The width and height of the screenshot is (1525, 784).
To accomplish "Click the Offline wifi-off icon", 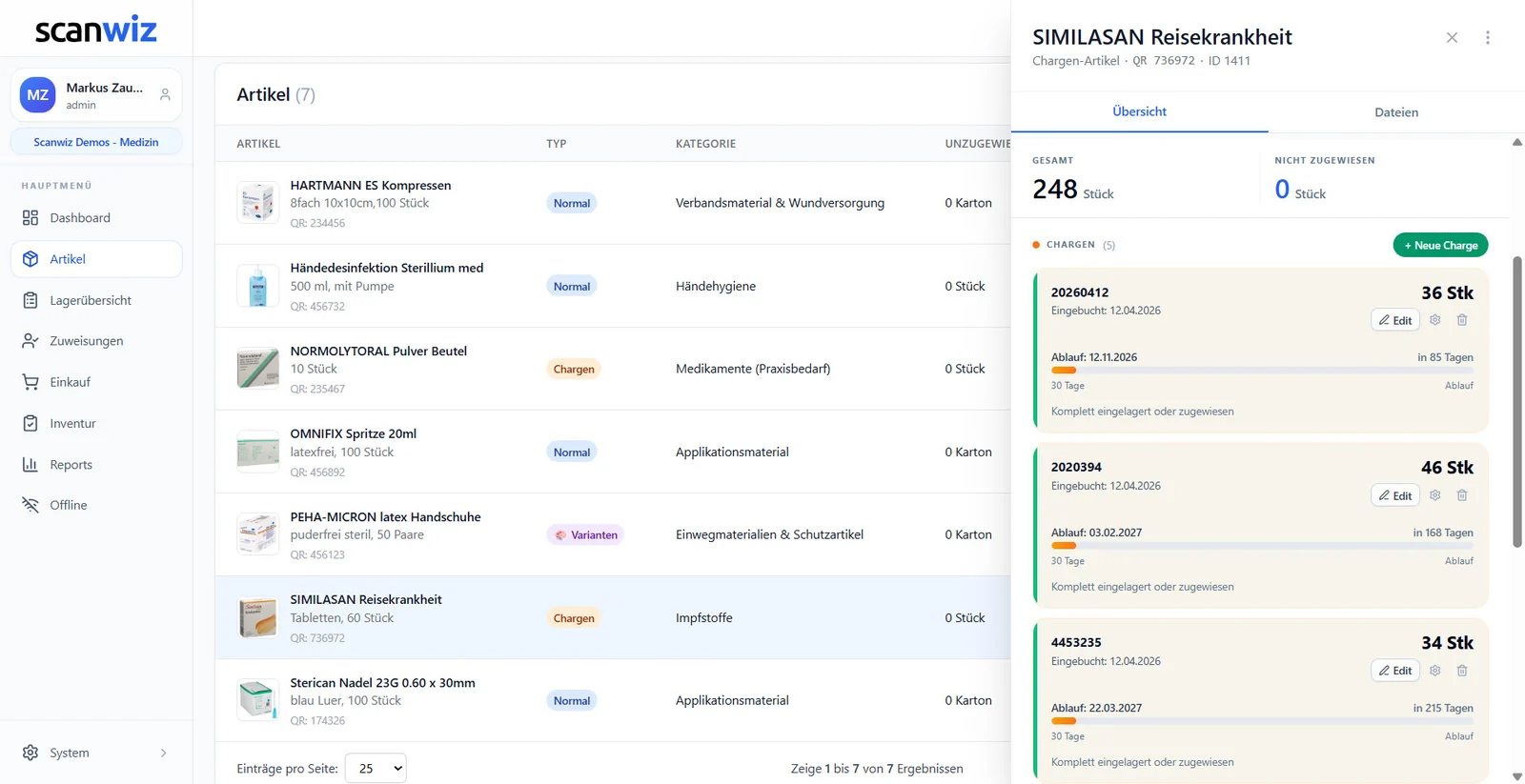I will [x=30, y=505].
